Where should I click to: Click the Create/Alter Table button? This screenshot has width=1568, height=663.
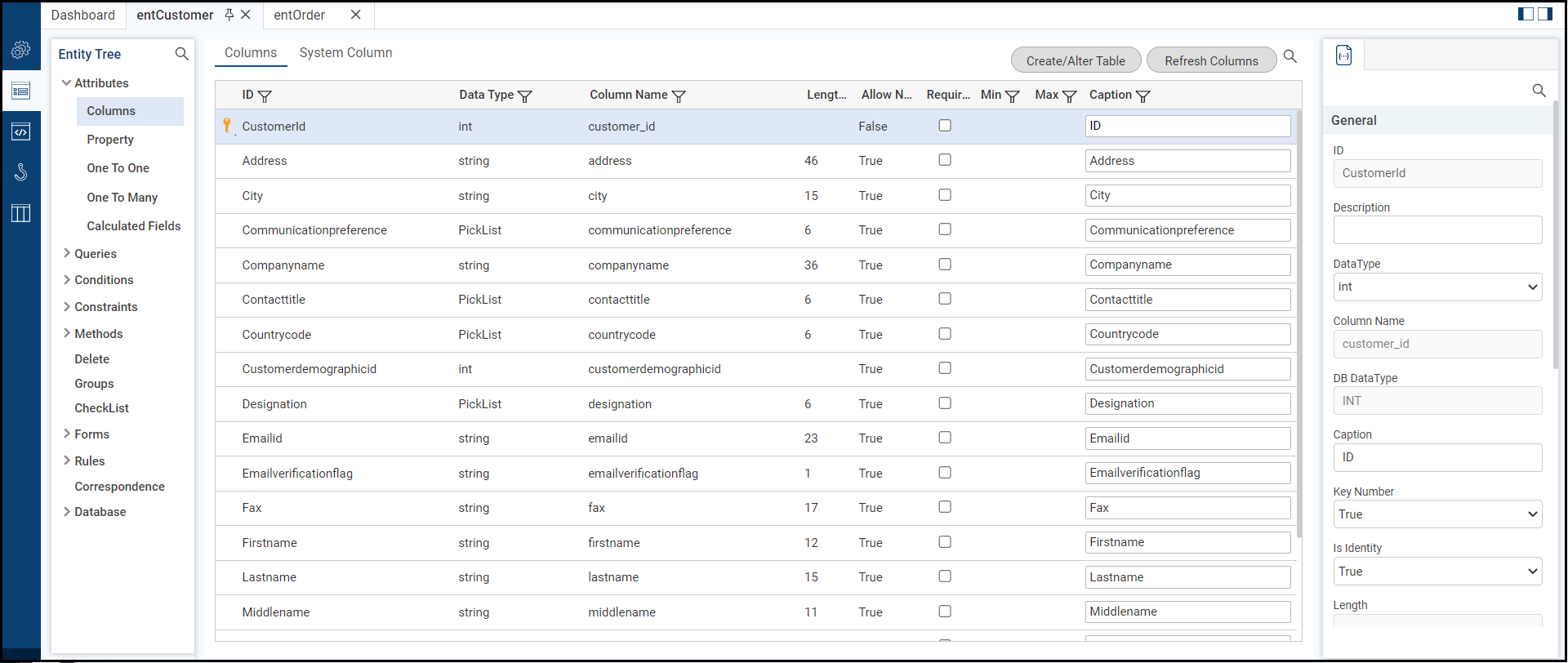(1076, 60)
